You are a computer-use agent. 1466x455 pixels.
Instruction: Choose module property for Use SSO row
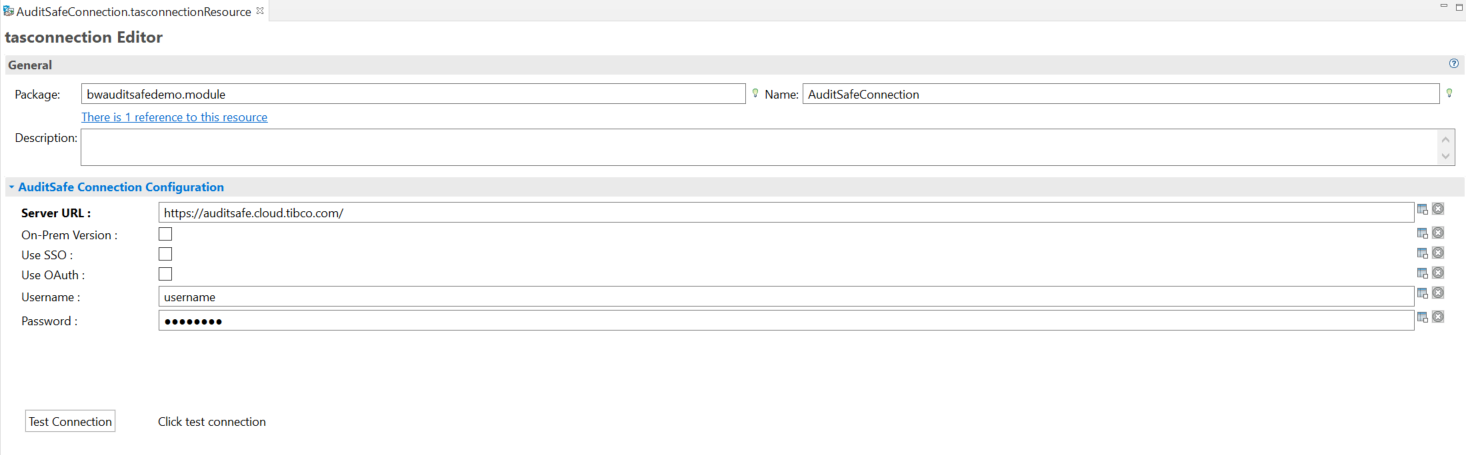point(1422,252)
